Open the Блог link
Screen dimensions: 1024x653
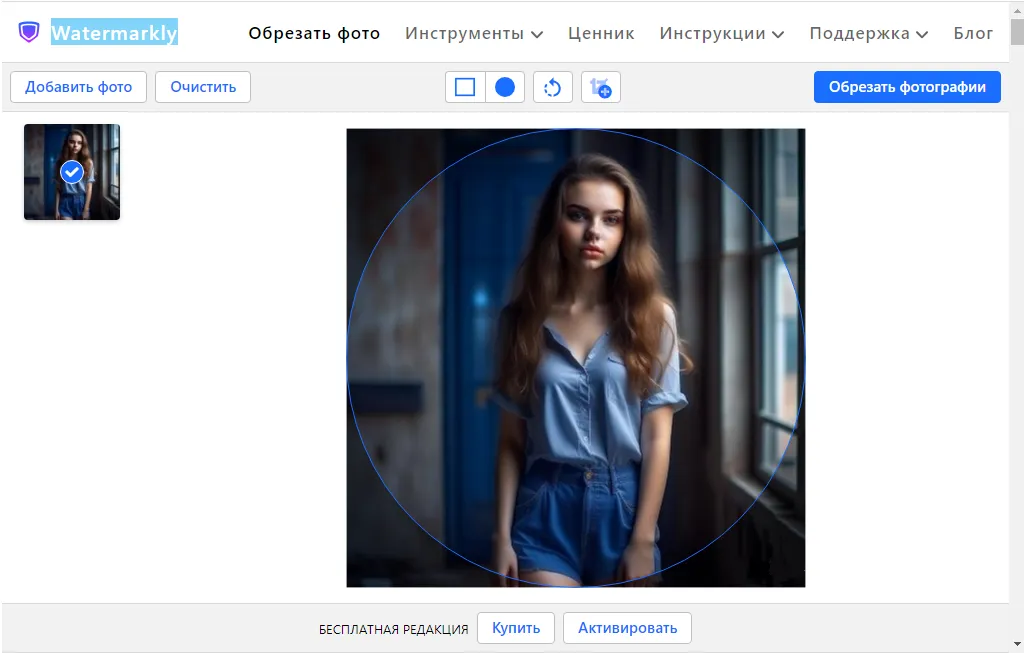point(973,33)
